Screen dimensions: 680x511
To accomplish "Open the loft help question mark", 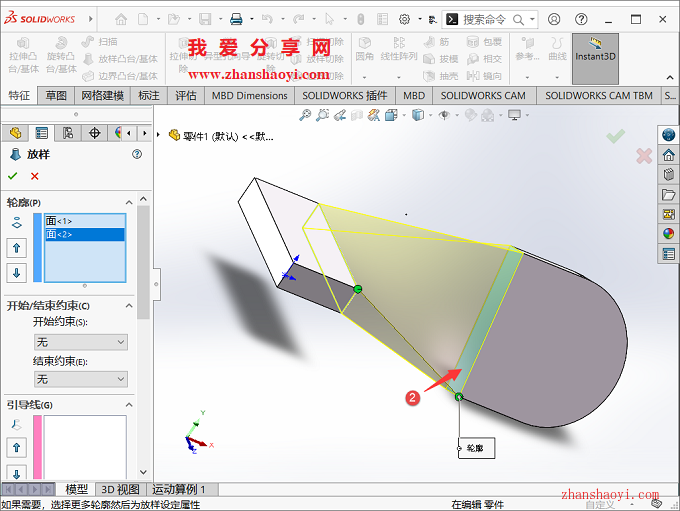I will click(x=137, y=154).
